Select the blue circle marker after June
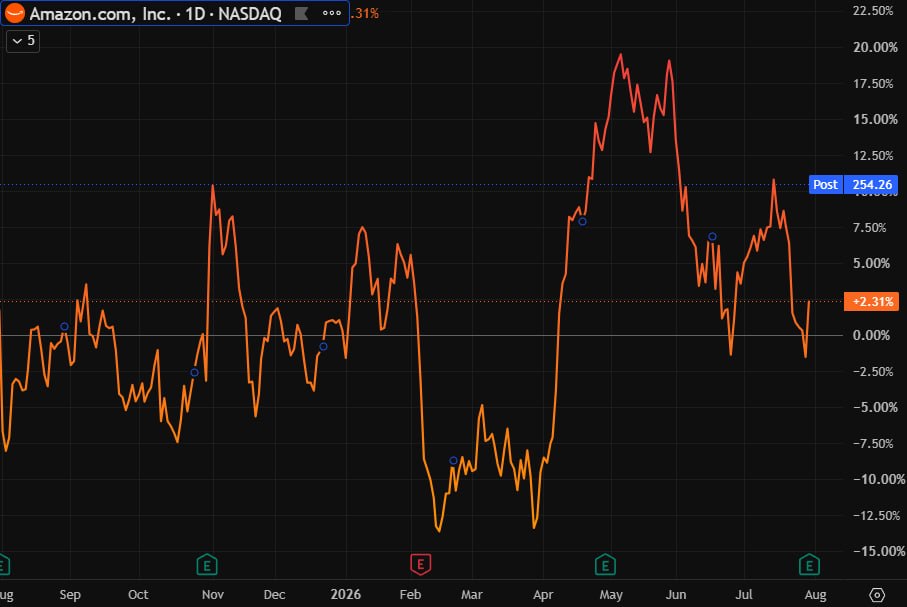This screenshot has height=607, width=907. [713, 237]
